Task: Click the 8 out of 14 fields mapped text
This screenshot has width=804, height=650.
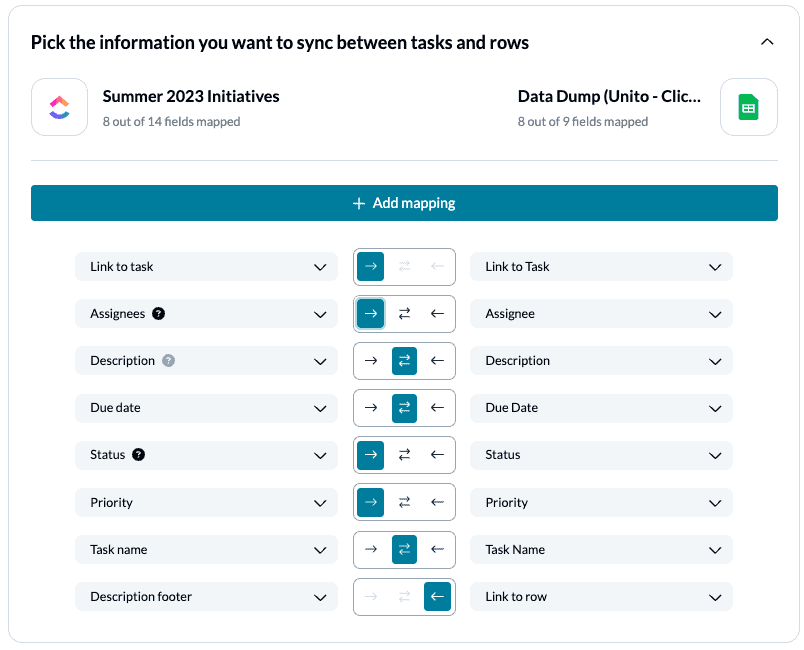Action: point(171,122)
